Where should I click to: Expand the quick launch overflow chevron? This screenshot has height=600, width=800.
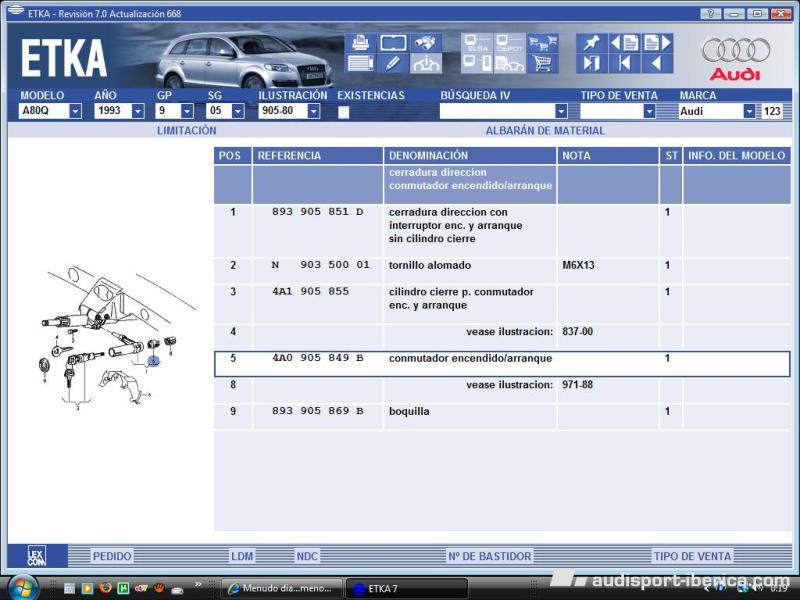pyautogui.click(x=198, y=585)
